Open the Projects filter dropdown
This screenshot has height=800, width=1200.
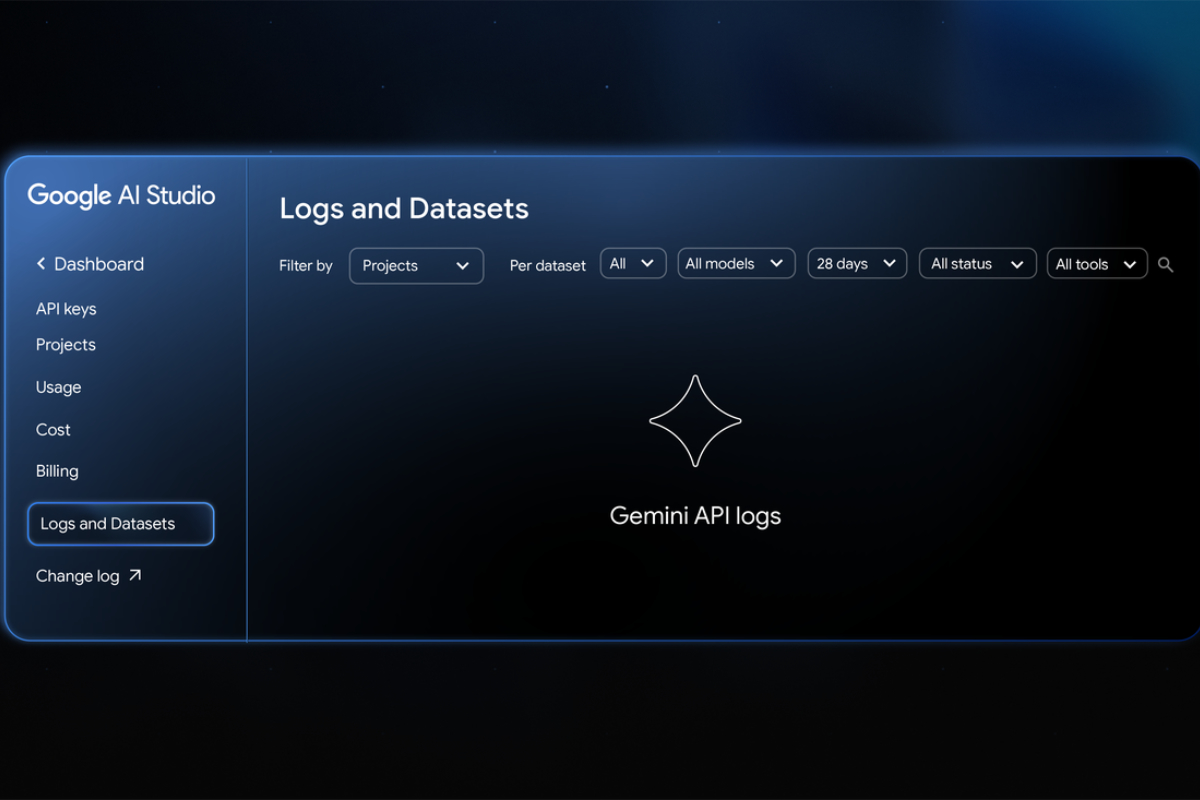tap(416, 266)
